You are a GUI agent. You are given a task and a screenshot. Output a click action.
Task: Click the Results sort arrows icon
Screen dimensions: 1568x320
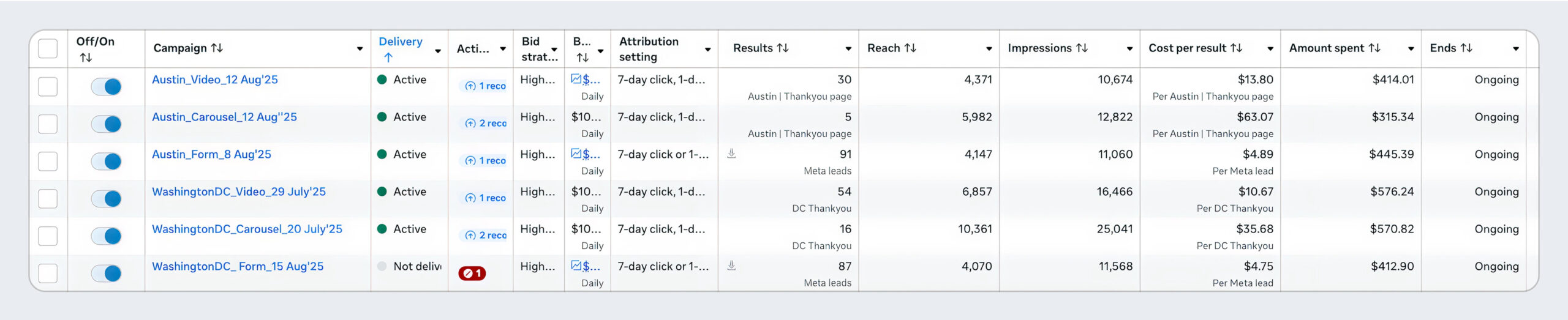[x=782, y=48]
